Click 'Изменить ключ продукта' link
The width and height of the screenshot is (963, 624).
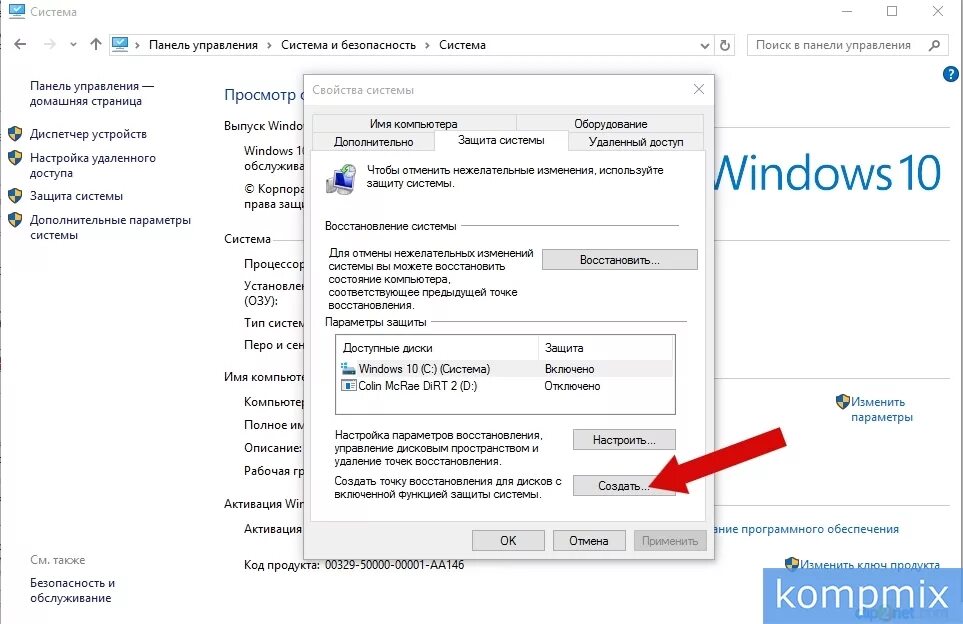[x=870, y=564]
